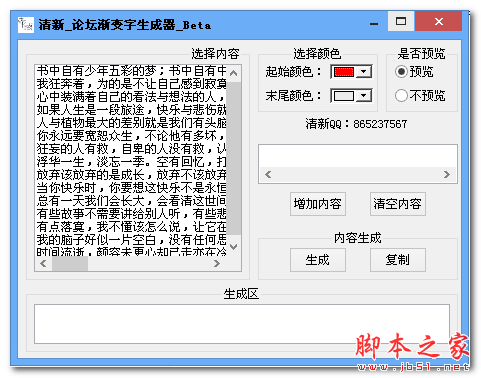This screenshot has height=378, width=481.
Task: Click the 清新QQ：865237567 text
Action: (x=356, y=124)
